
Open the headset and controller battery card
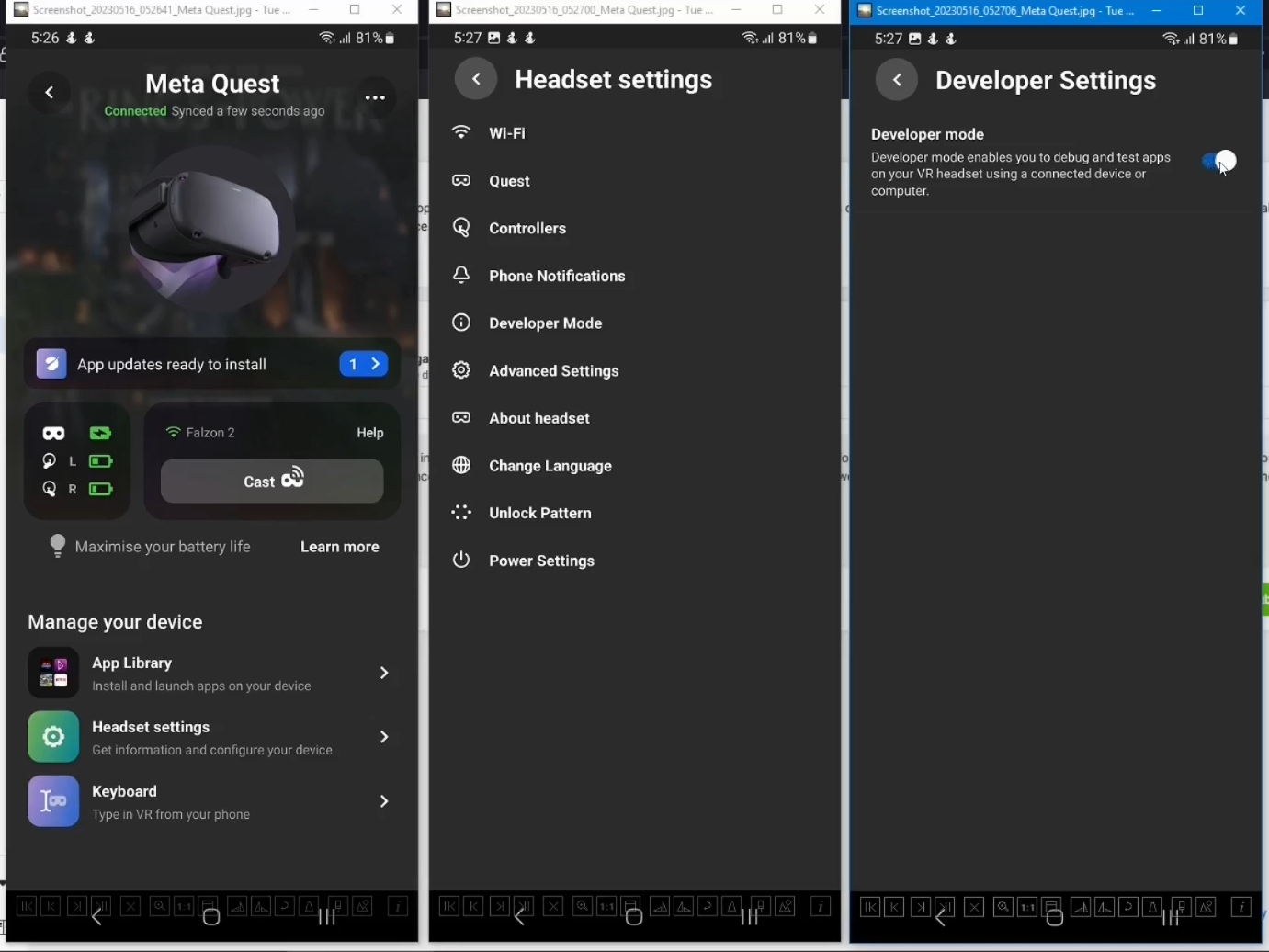(x=77, y=460)
